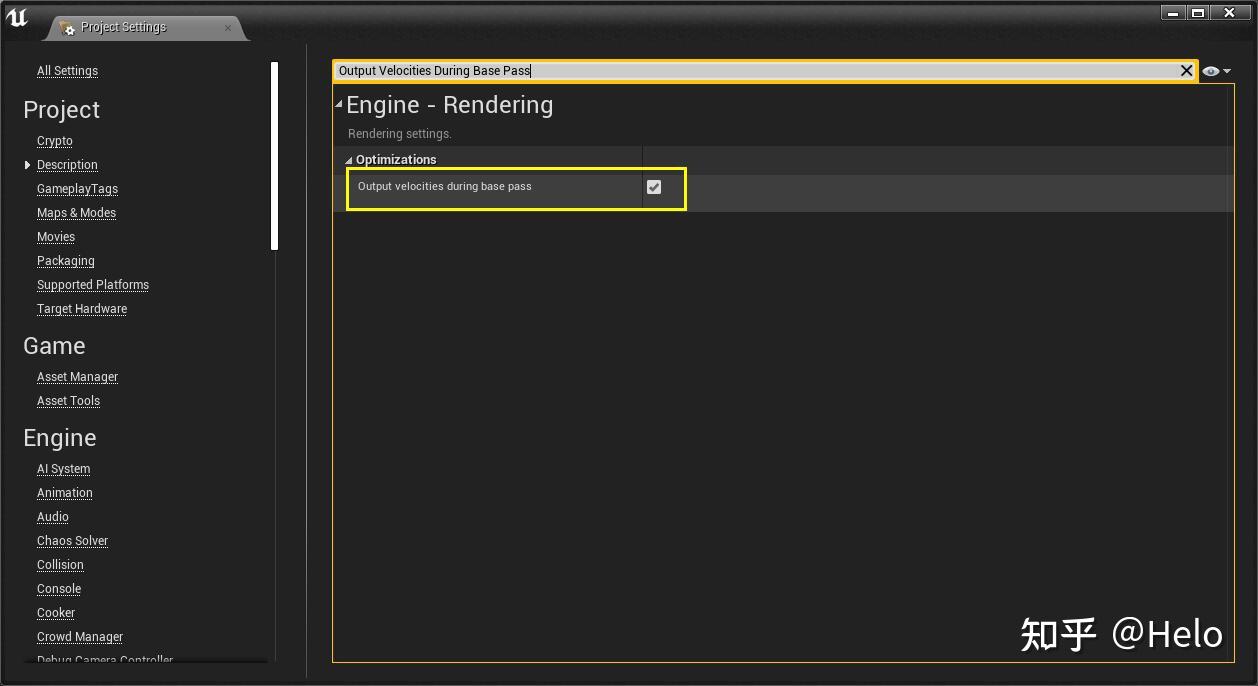Clear the search with the X icon

click(1186, 70)
